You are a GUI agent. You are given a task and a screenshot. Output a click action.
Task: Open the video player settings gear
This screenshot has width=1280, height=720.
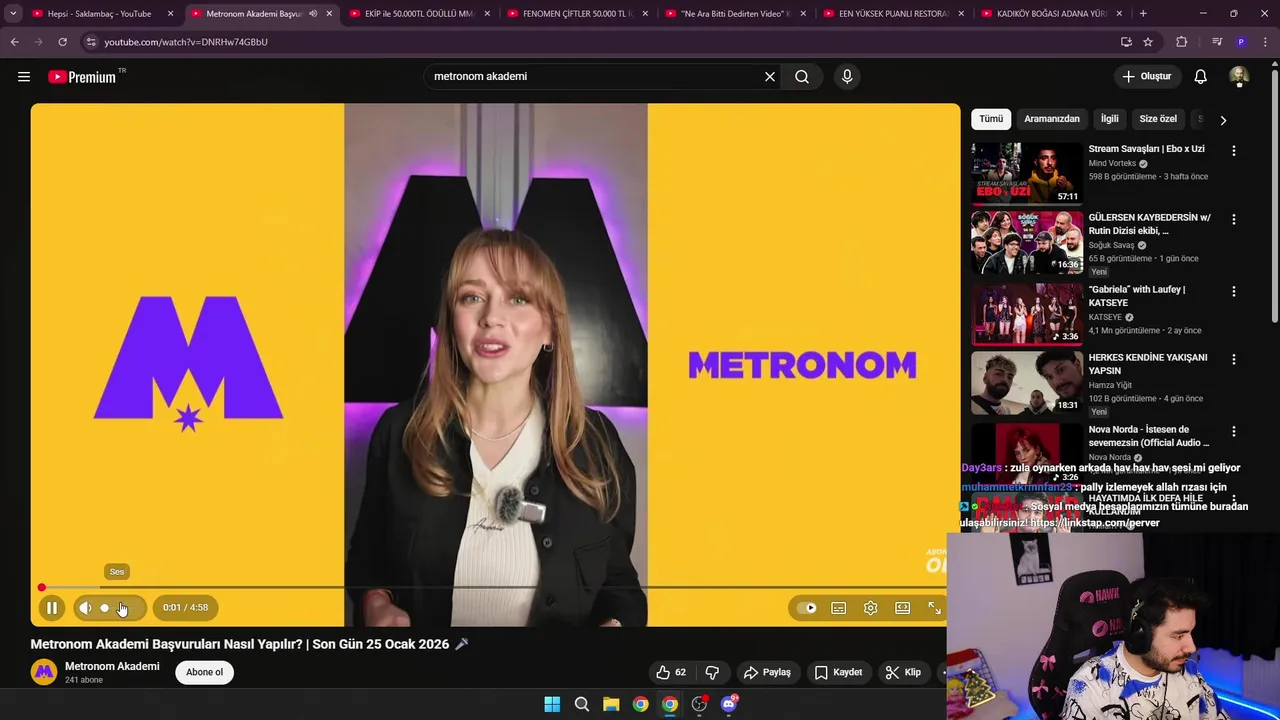click(x=871, y=608)
